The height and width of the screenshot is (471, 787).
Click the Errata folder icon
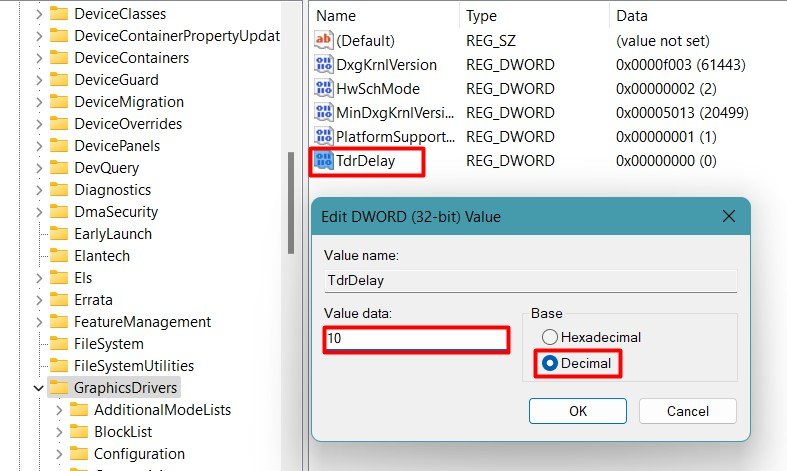[x=59, y=300]
